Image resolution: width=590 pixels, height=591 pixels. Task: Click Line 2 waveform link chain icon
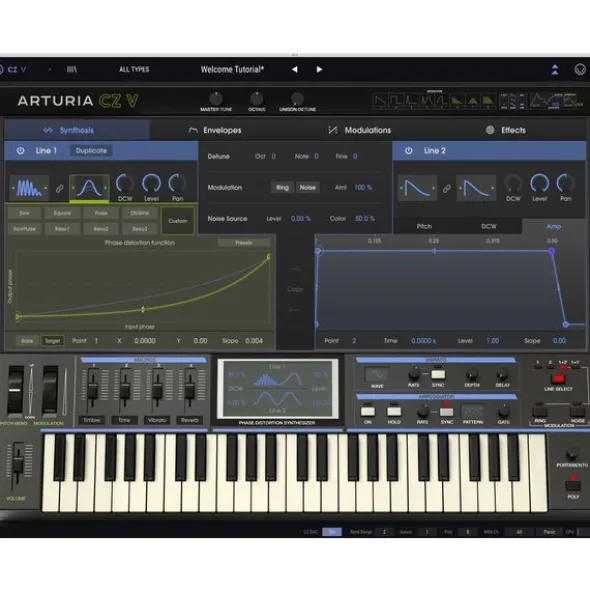coord(447,188)
